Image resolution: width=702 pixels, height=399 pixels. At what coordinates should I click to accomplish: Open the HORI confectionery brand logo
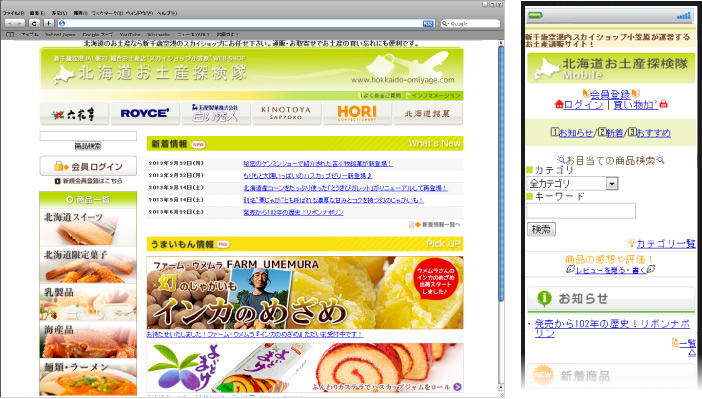click(357, 114)
